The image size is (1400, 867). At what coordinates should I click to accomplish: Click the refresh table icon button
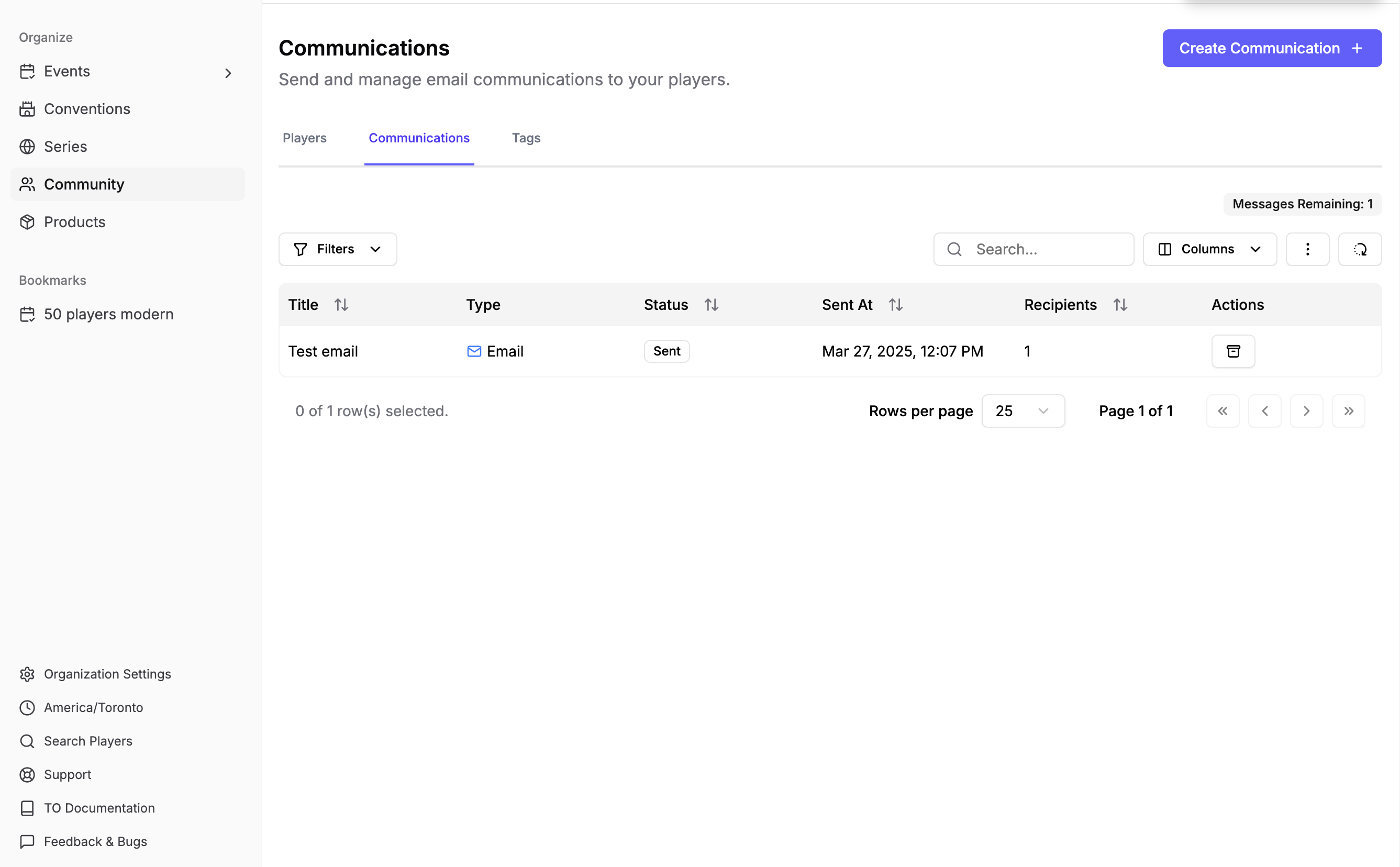coord(1359,249)
